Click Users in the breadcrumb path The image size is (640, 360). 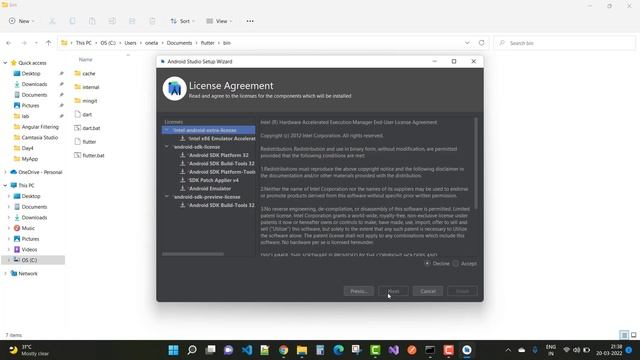(x=130, y=43)
